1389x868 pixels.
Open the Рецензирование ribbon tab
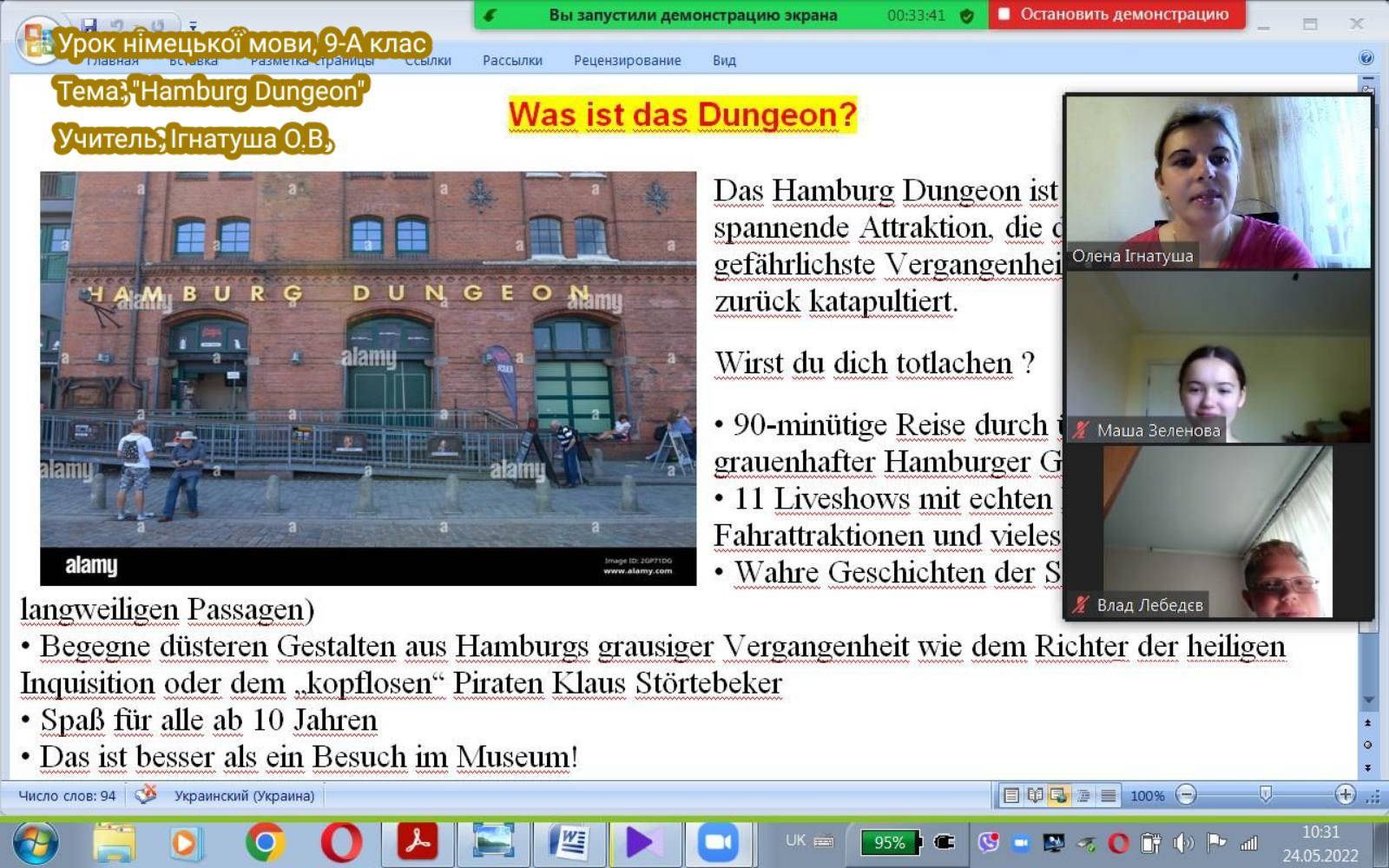(x=627, y=61)
